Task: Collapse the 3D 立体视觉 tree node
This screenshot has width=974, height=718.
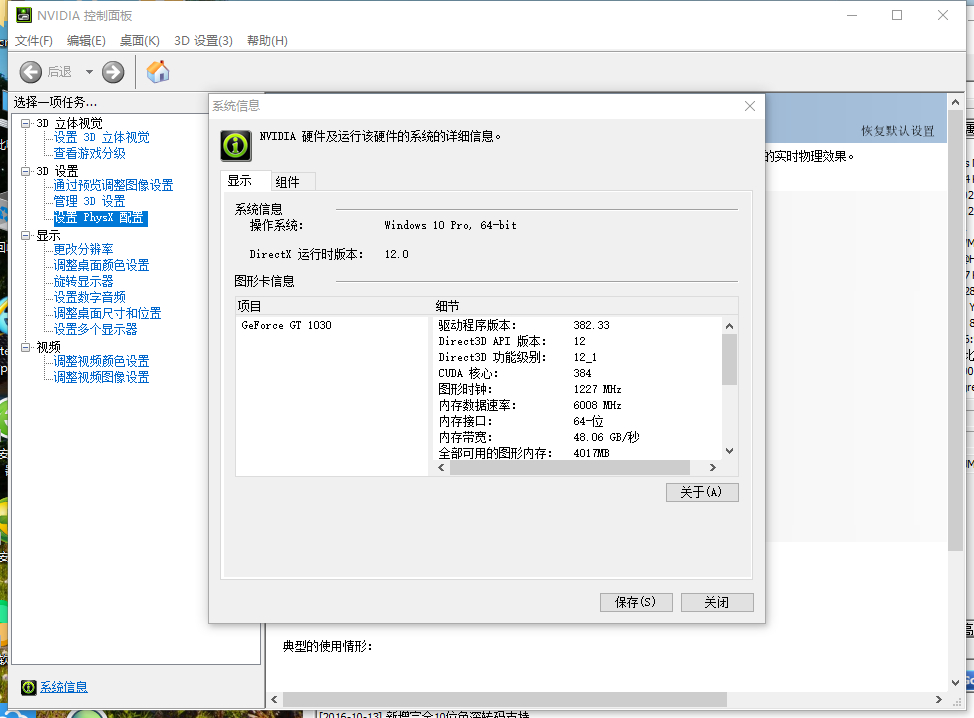Action: (x=25, y=123)
